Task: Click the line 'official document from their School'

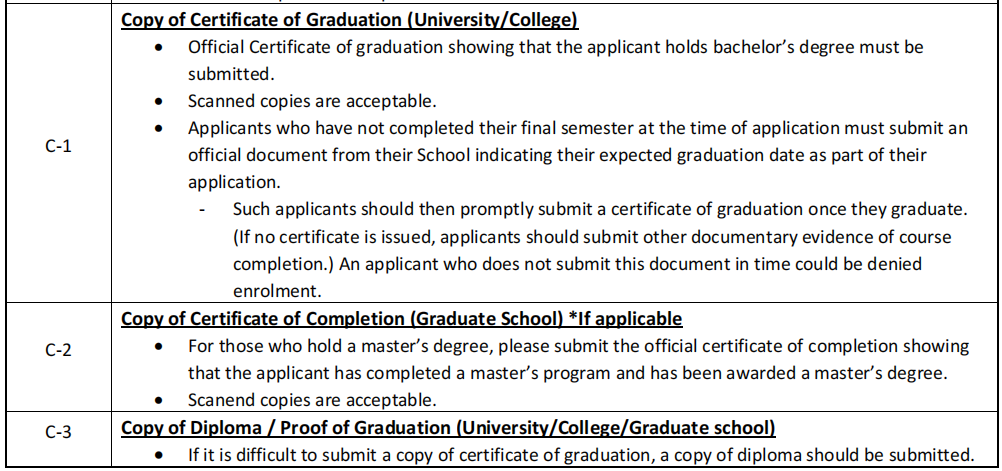Action: [557, 155]
